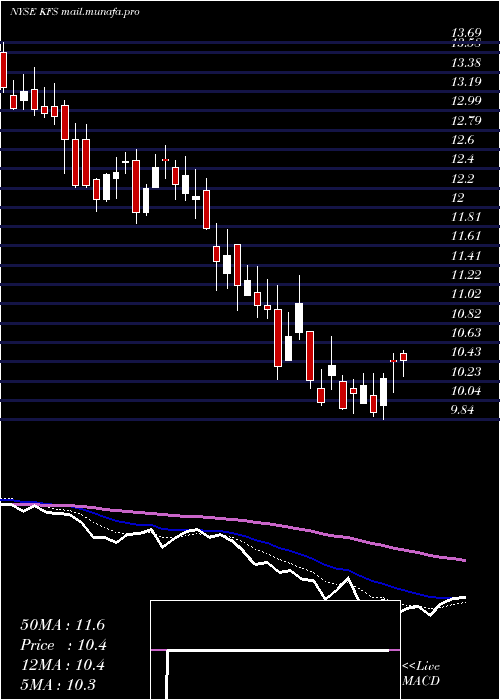Click the 12.79 price axis label
This screenshot has height=700, width=500.
coord(466,121)
